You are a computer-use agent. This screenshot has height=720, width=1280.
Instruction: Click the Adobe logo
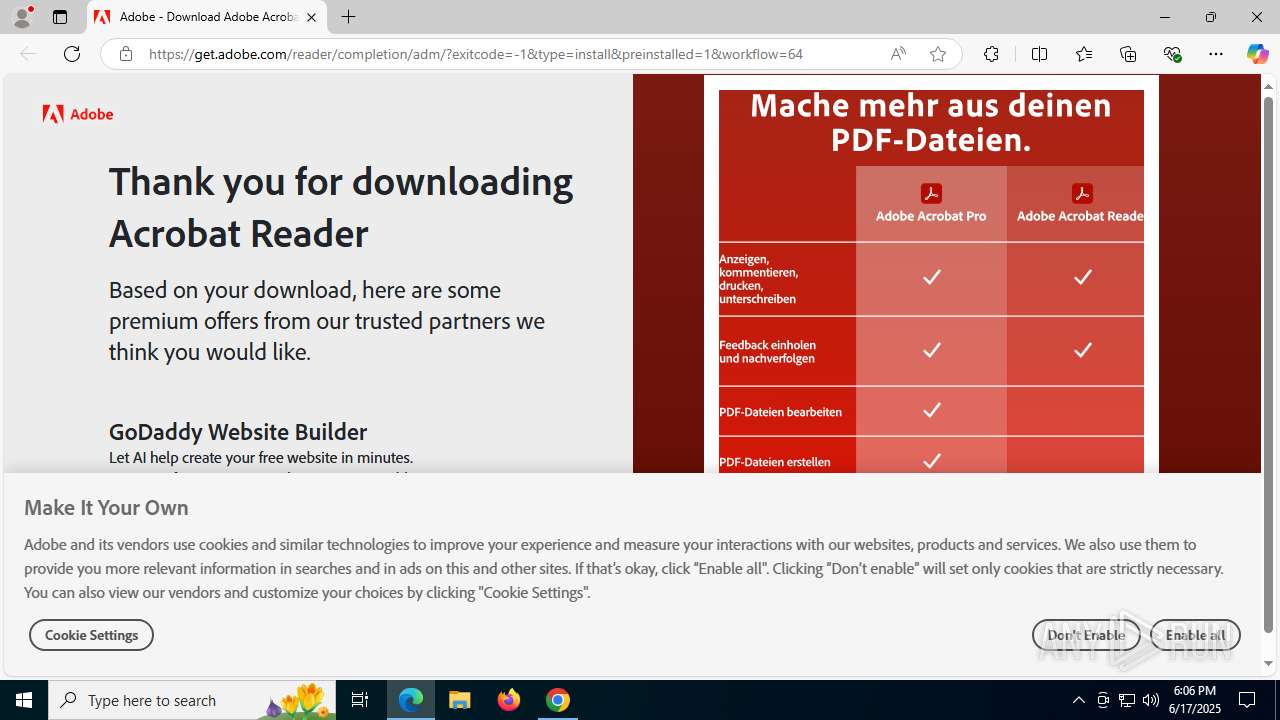(x=78, y=114)
